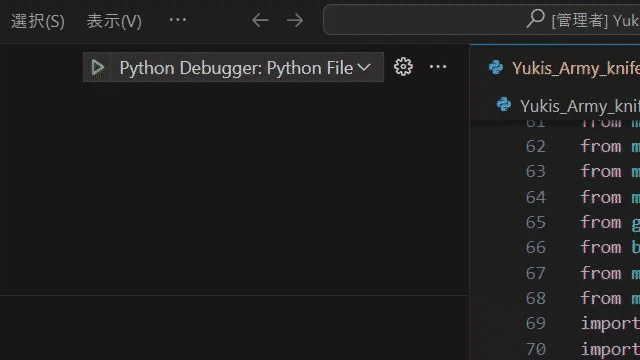640x360 pixels.
Task: Open launch.json via gear icon
Action: (x=403, y=67)
